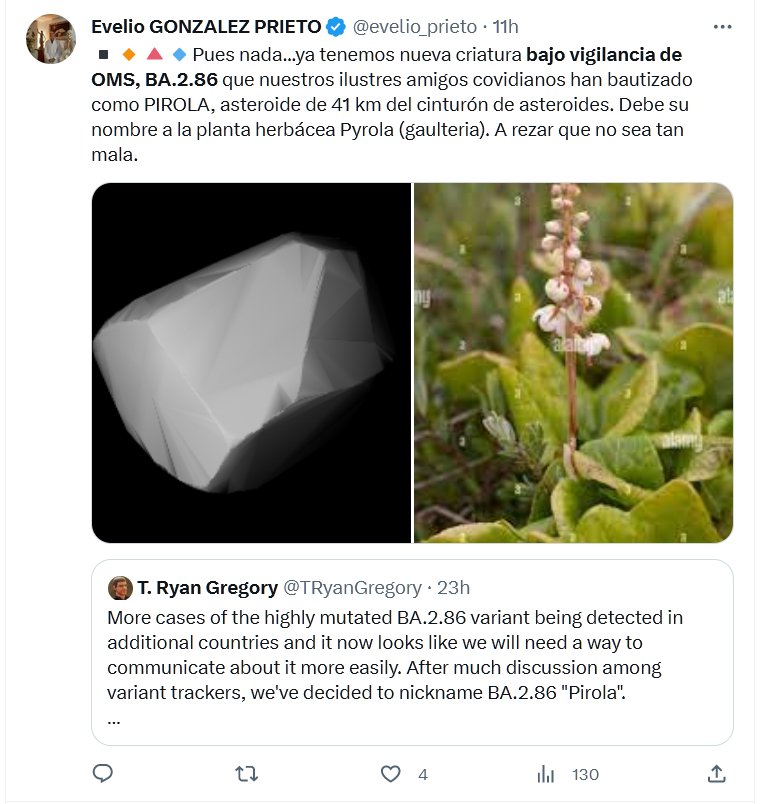772x804 pixels.
Task: Click the 23h quoted tweet timestamp
Action: click(454, 587)
